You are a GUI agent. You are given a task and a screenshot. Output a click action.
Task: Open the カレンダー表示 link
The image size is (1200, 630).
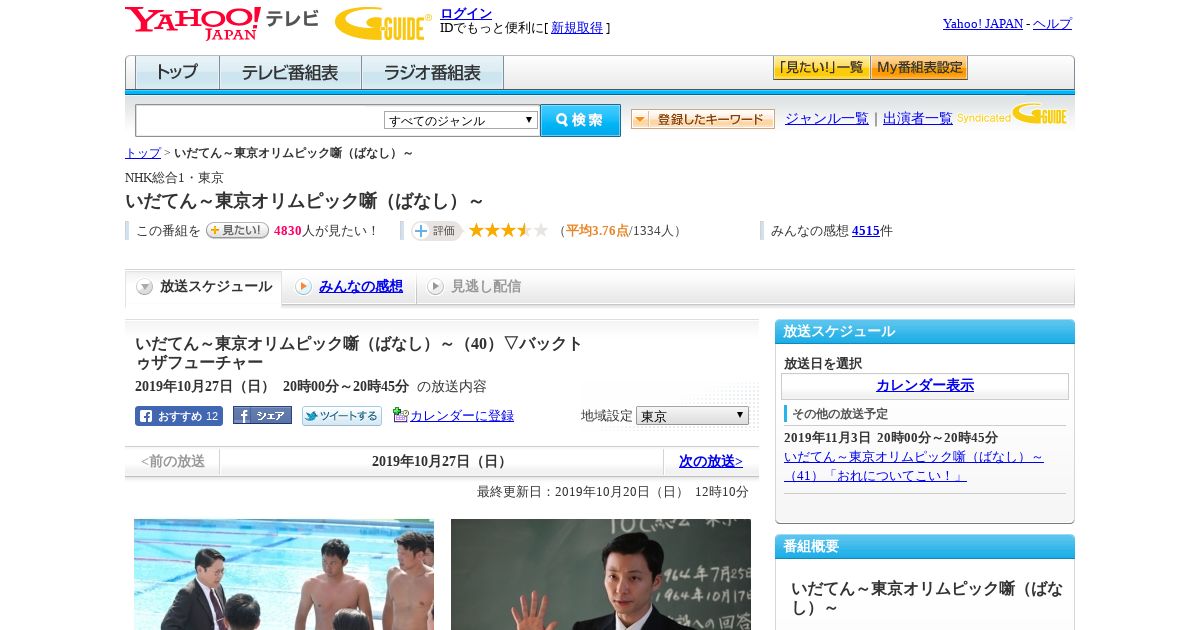click(x=925, y=386)
